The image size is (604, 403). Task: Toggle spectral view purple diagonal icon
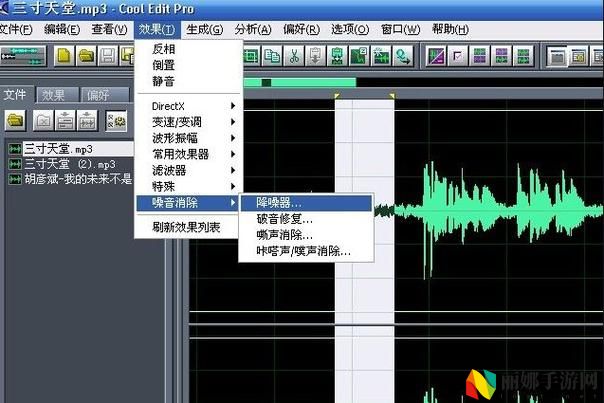pyautogui.click(x=436, y=56)
